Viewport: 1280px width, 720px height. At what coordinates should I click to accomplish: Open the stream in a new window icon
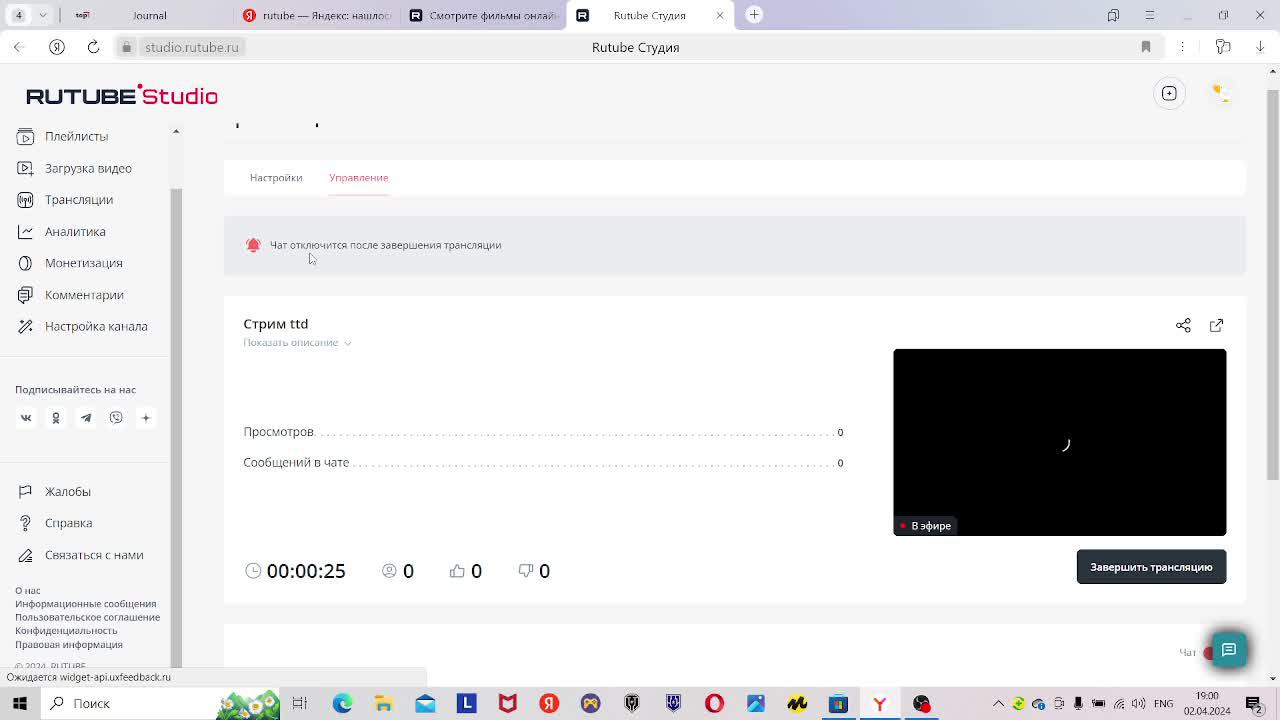tap(1216, 325)
